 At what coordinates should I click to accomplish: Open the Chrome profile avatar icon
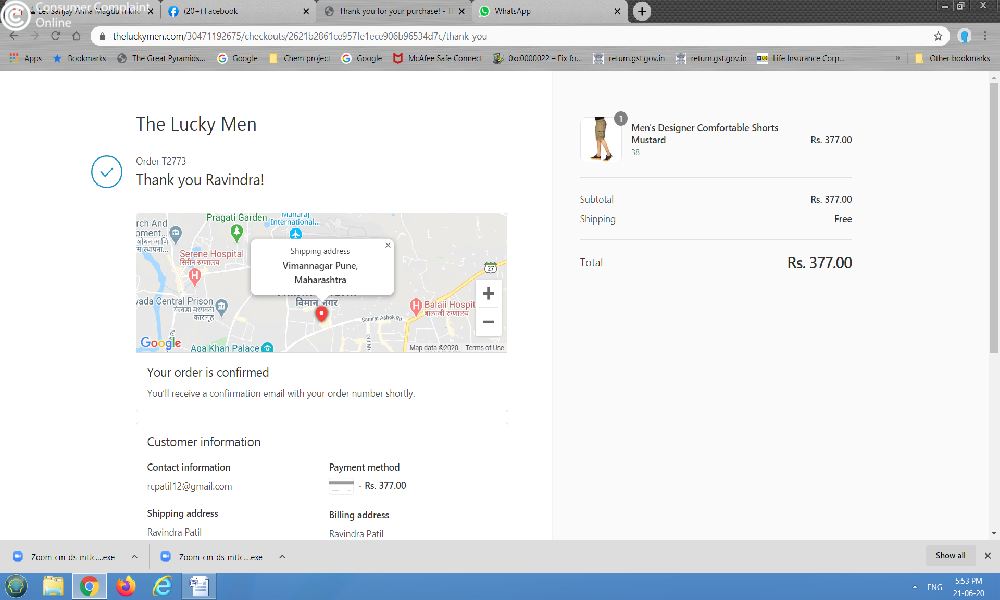964,36
